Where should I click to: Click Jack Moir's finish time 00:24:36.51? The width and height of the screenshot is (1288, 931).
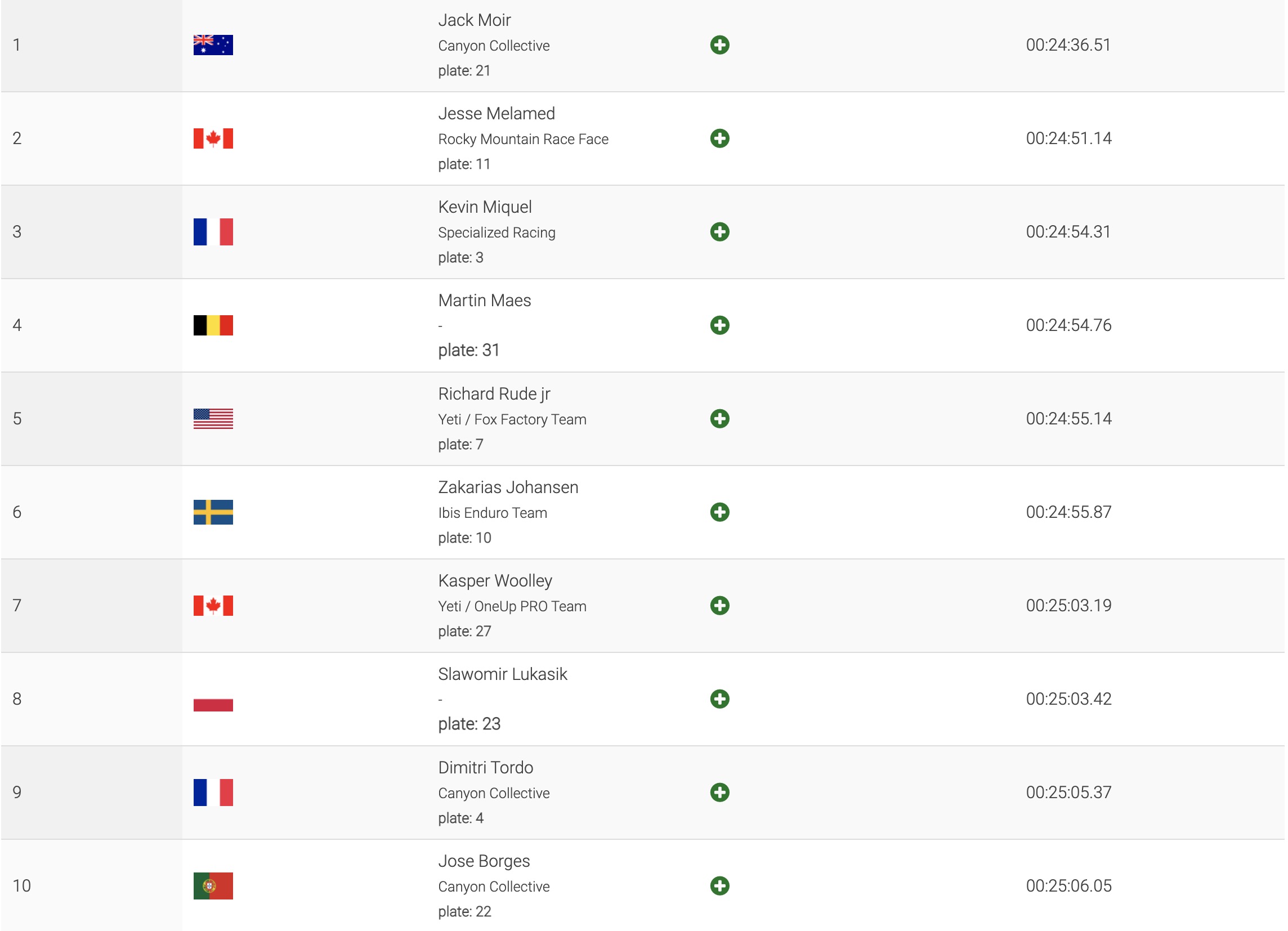click(x=1068, y=45)
